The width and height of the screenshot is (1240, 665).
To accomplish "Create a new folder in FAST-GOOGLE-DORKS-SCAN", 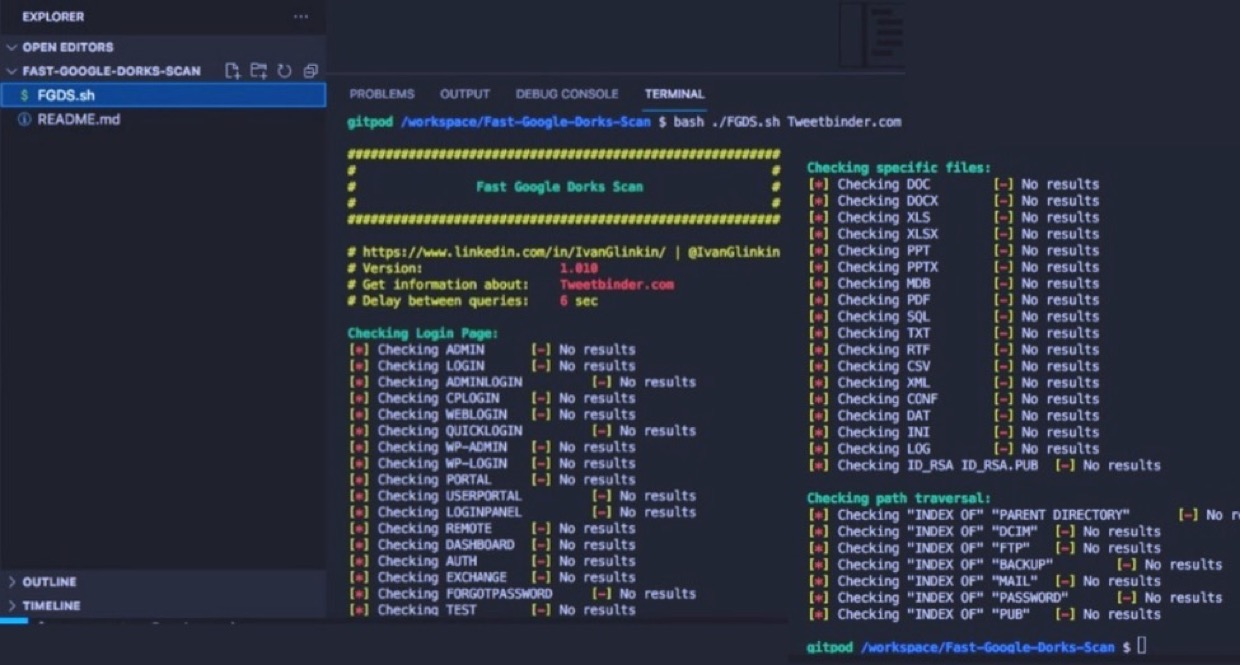I will 258,71.
